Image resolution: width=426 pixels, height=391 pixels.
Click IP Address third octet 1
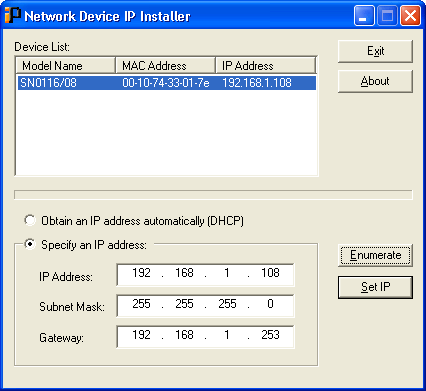pos(227,273)
